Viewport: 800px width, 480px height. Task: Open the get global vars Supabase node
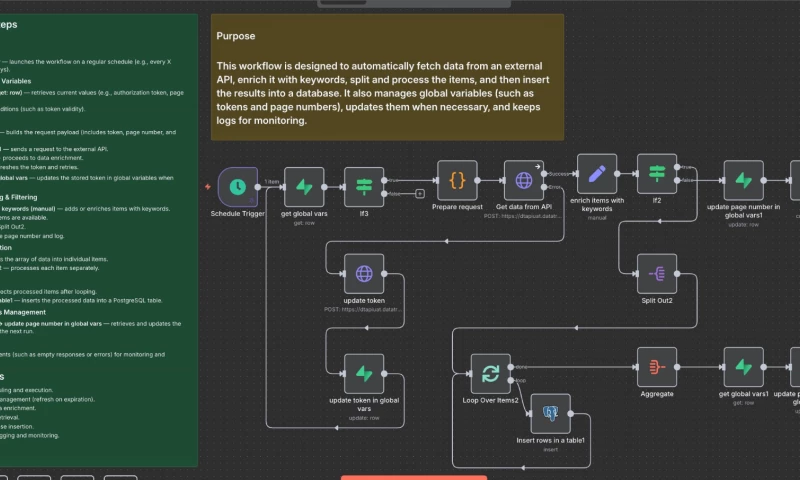click(x=304, y=187)
